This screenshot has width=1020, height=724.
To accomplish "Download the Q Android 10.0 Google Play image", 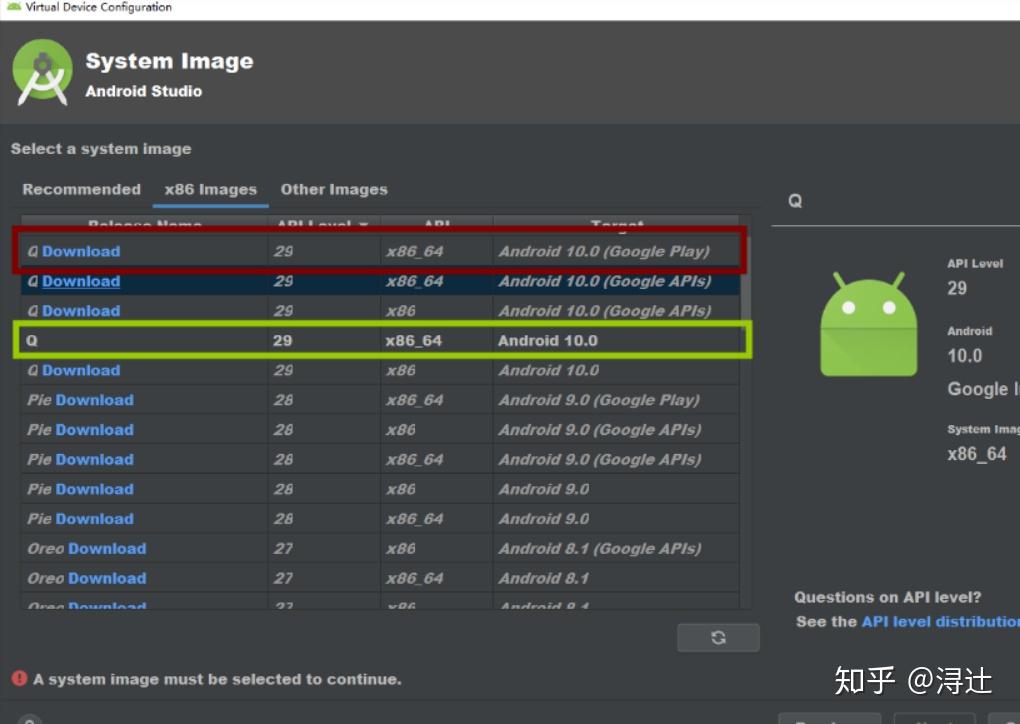I will [79, 251].
